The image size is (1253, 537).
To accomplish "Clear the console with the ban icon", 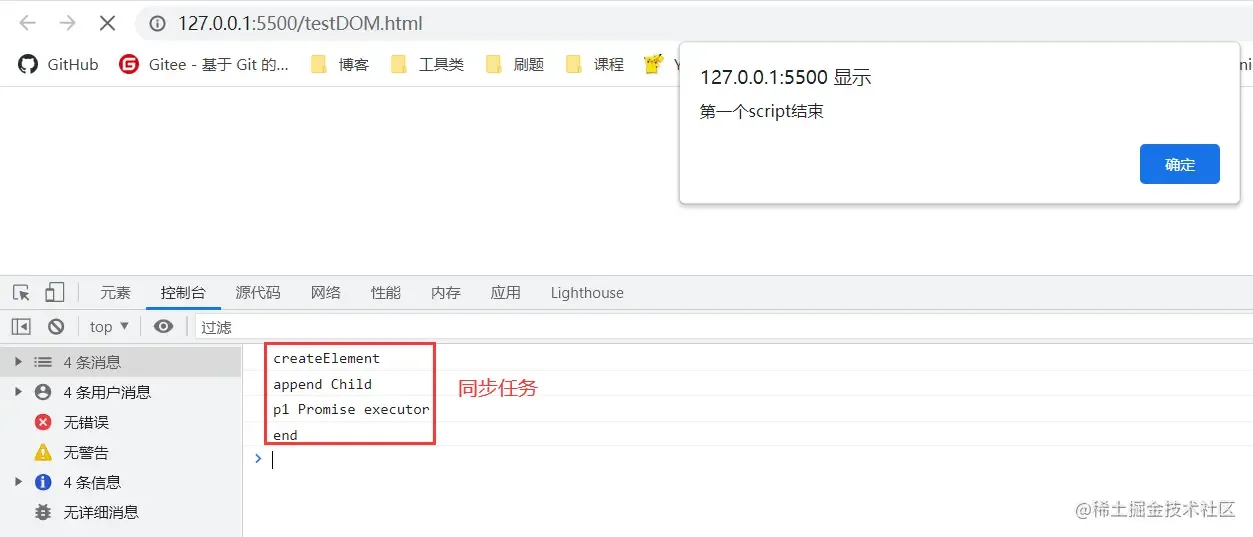I will pyautogui.click(x=56, y=326).
